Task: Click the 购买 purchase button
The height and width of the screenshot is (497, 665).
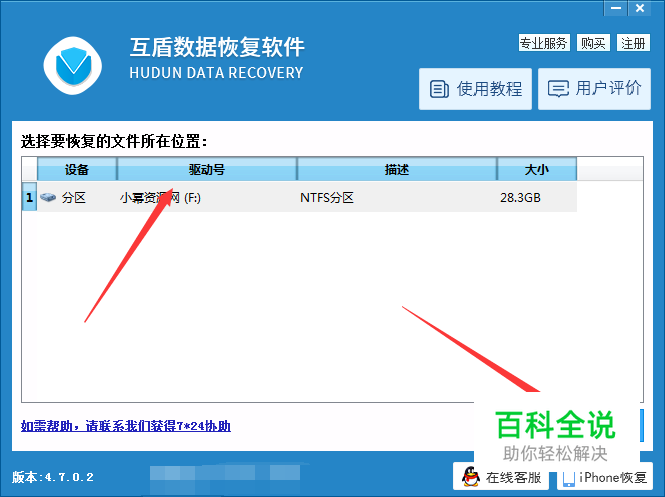Action: 593,43
